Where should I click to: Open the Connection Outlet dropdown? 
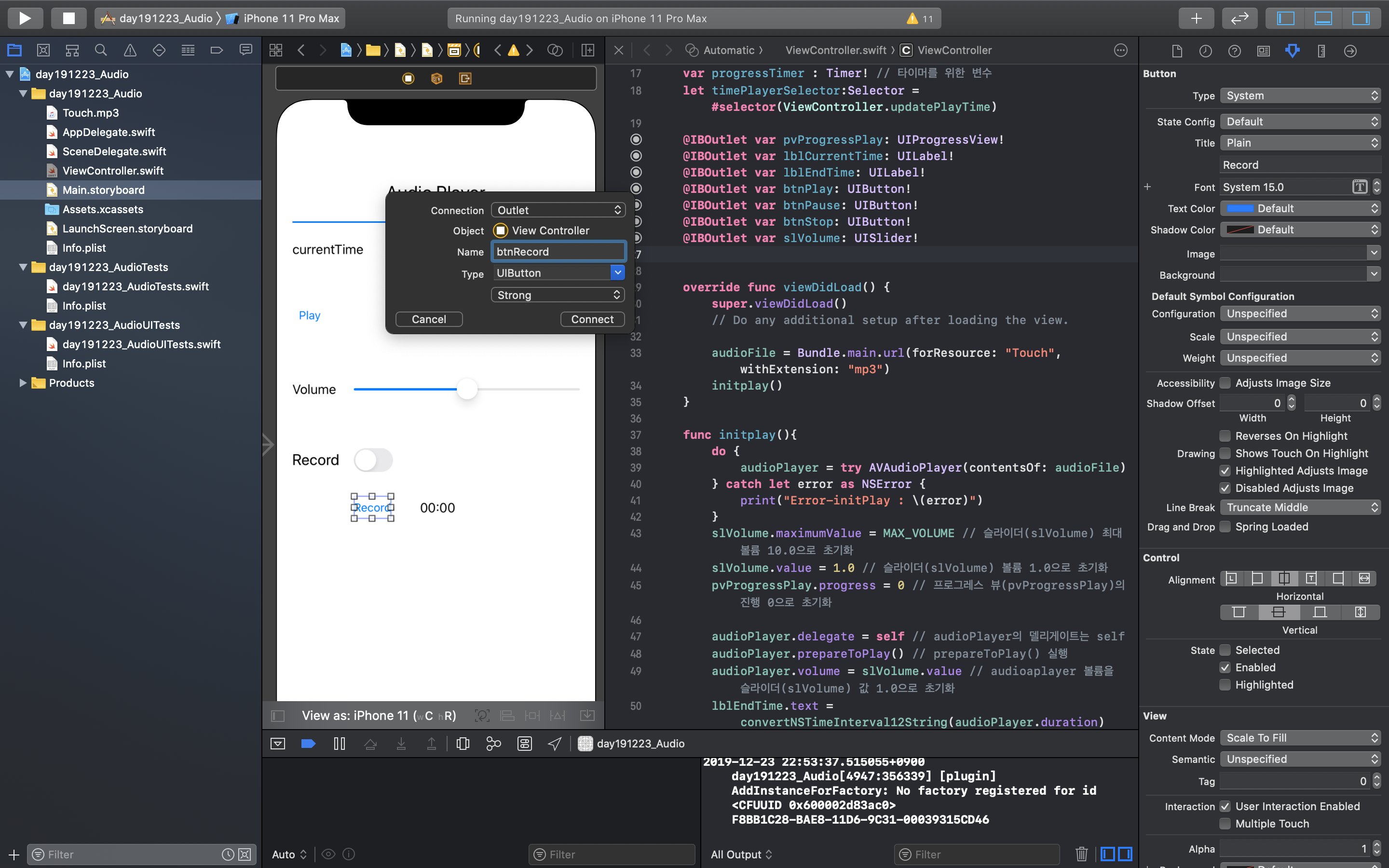[558, 210]
